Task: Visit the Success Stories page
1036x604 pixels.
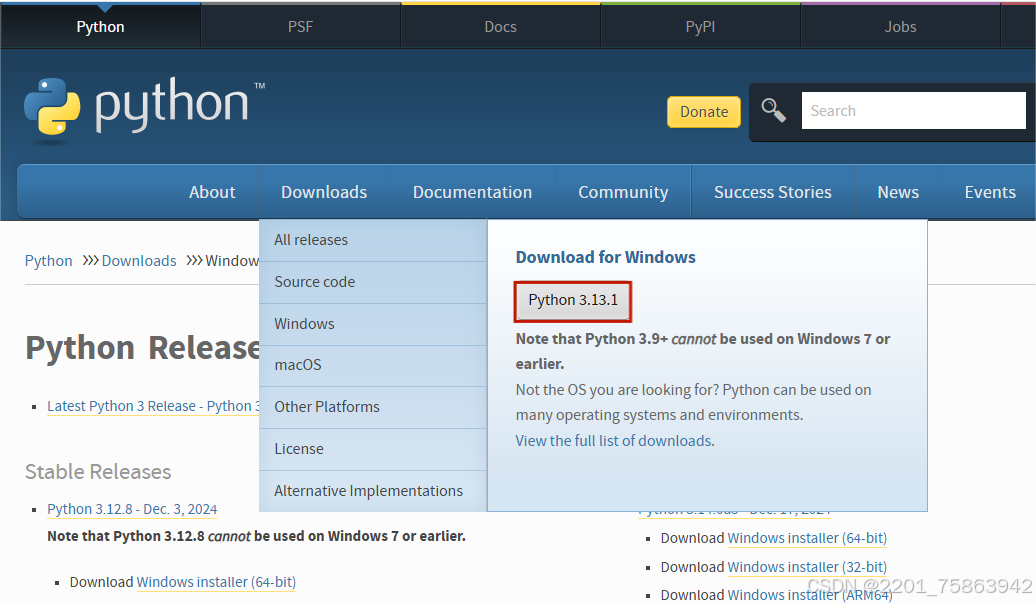Action: [x=772, y=191]
